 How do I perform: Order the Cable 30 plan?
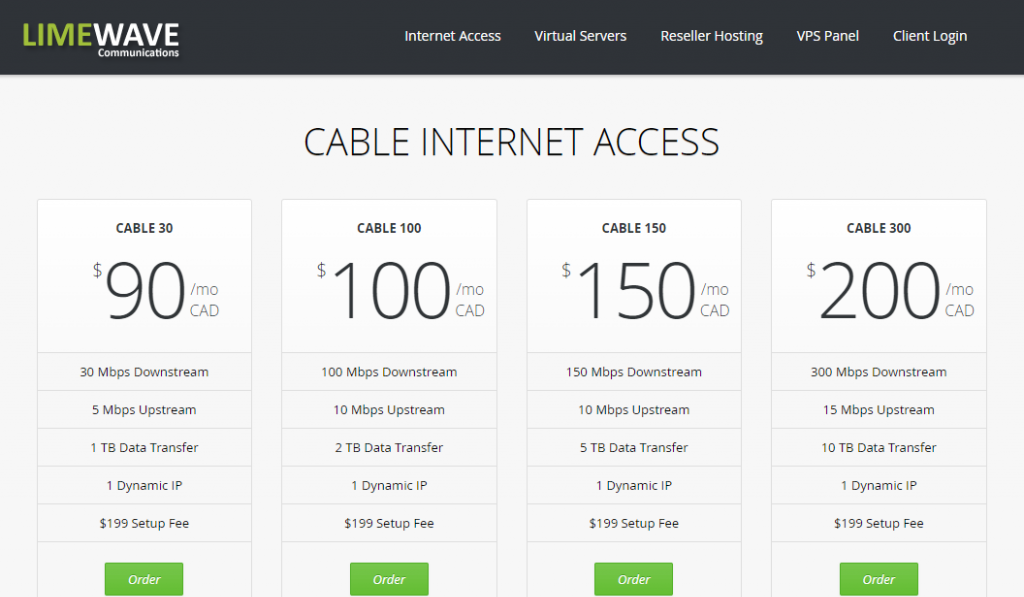tap(144, 579)
